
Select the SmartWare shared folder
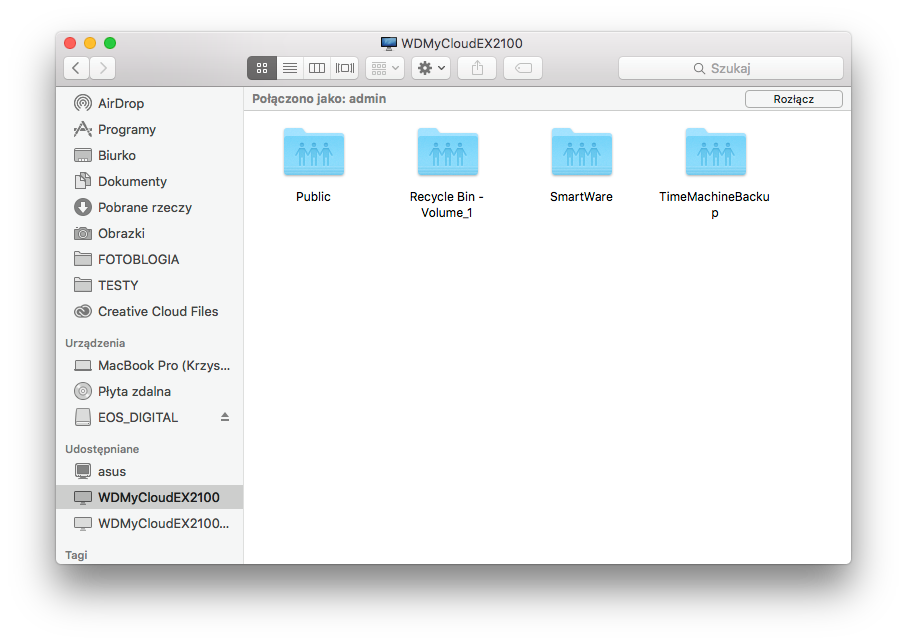tap(581, 165)
